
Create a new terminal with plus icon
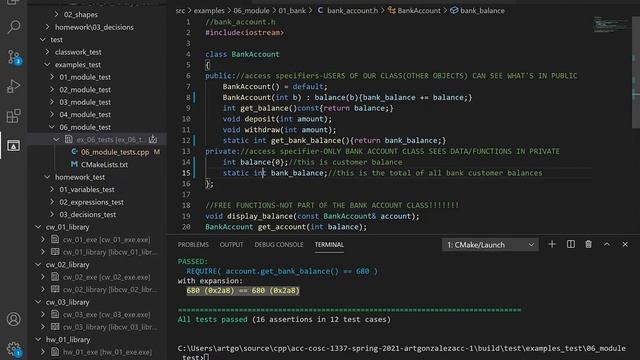[552, 244]
